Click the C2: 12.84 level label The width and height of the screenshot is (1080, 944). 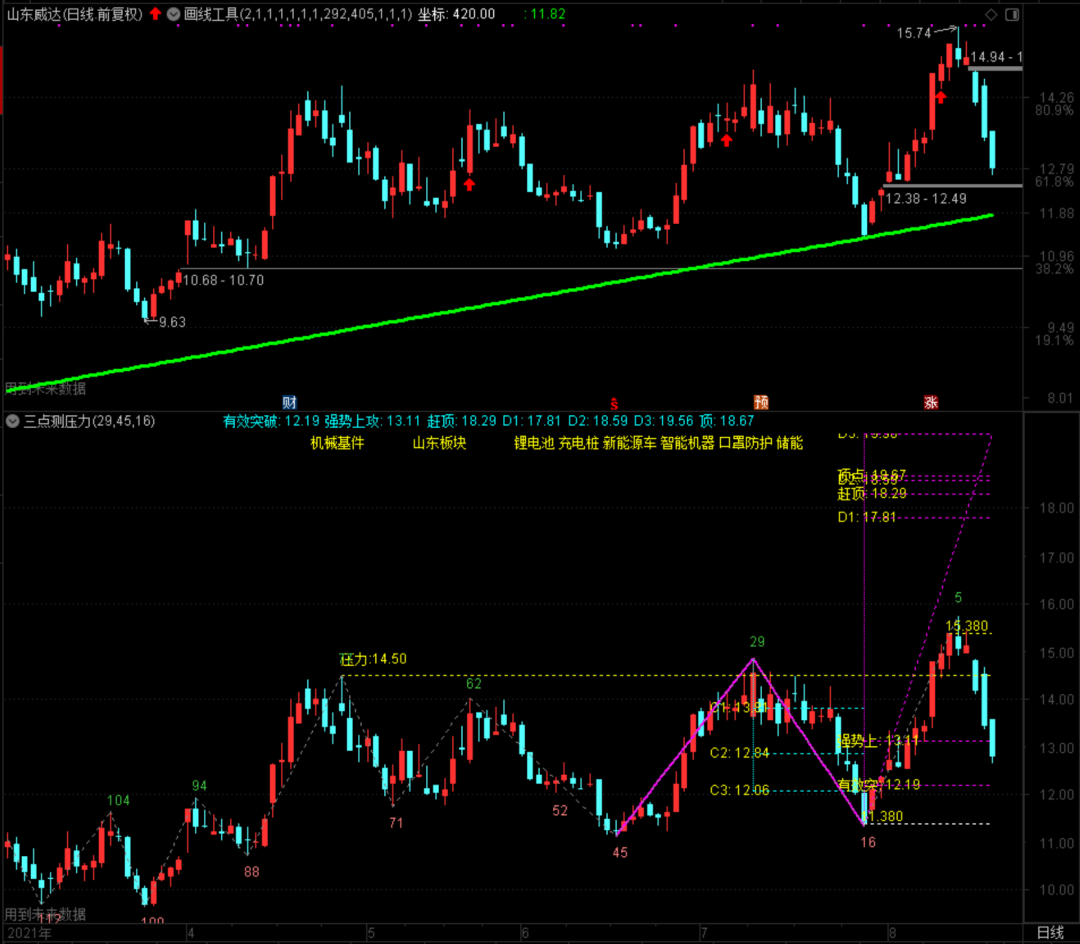(x=739, y=753)
